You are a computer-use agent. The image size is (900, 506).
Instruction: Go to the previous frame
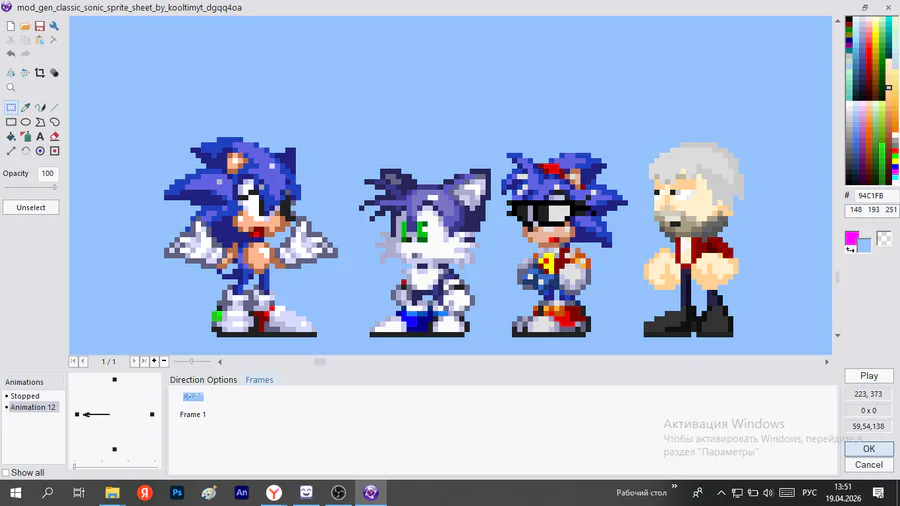click(83, 361)
